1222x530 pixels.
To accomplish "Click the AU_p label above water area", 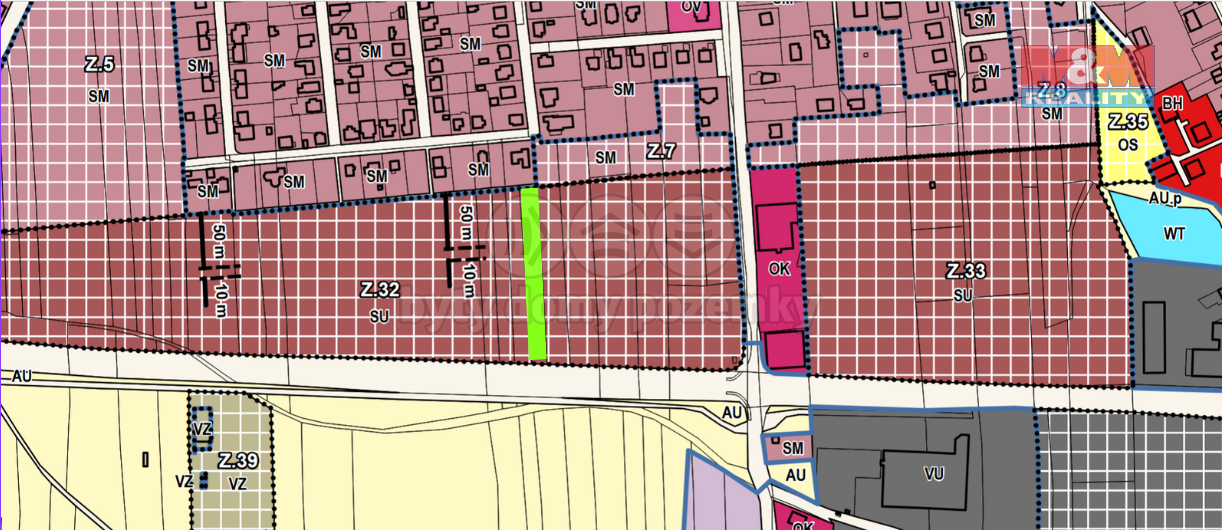I will 1166,198.
